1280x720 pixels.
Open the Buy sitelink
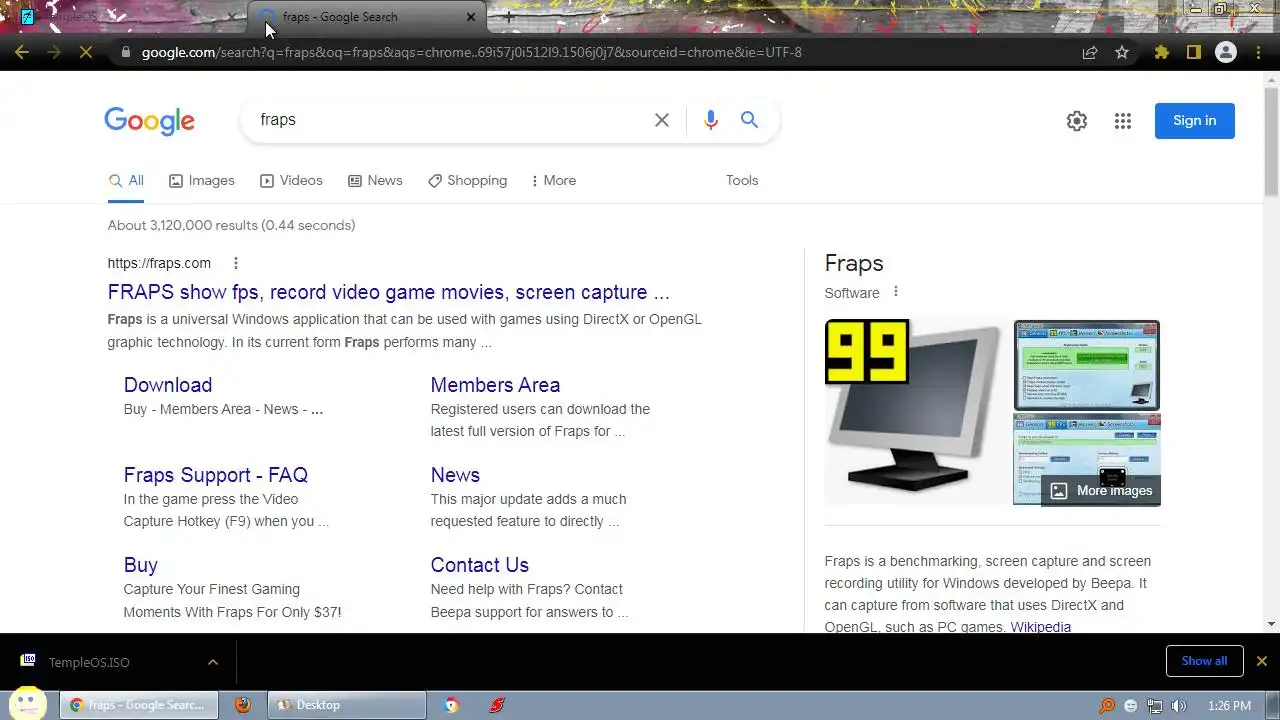tap(141, 565)
